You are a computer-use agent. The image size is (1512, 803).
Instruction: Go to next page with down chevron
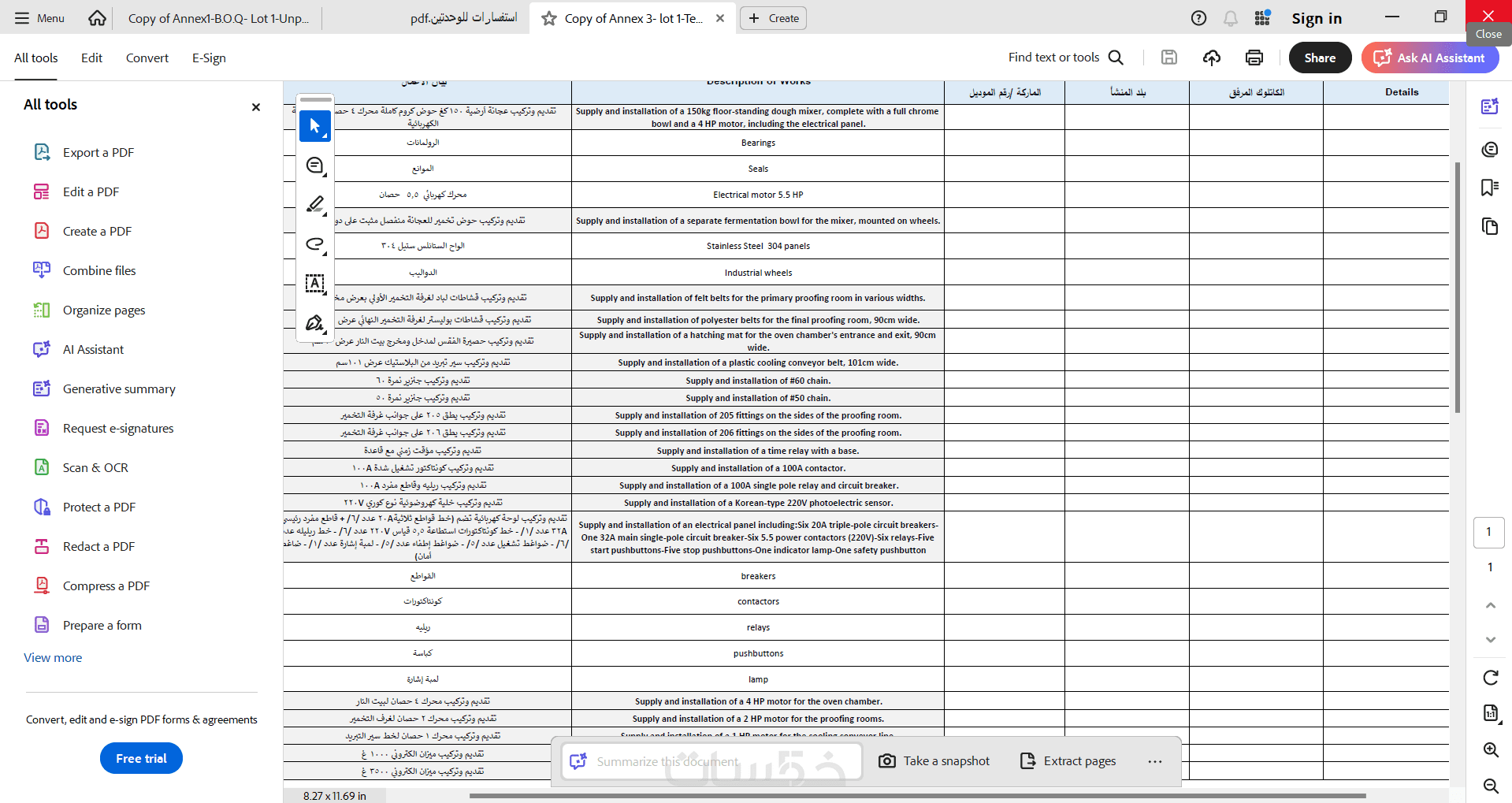pos(1490,639)
